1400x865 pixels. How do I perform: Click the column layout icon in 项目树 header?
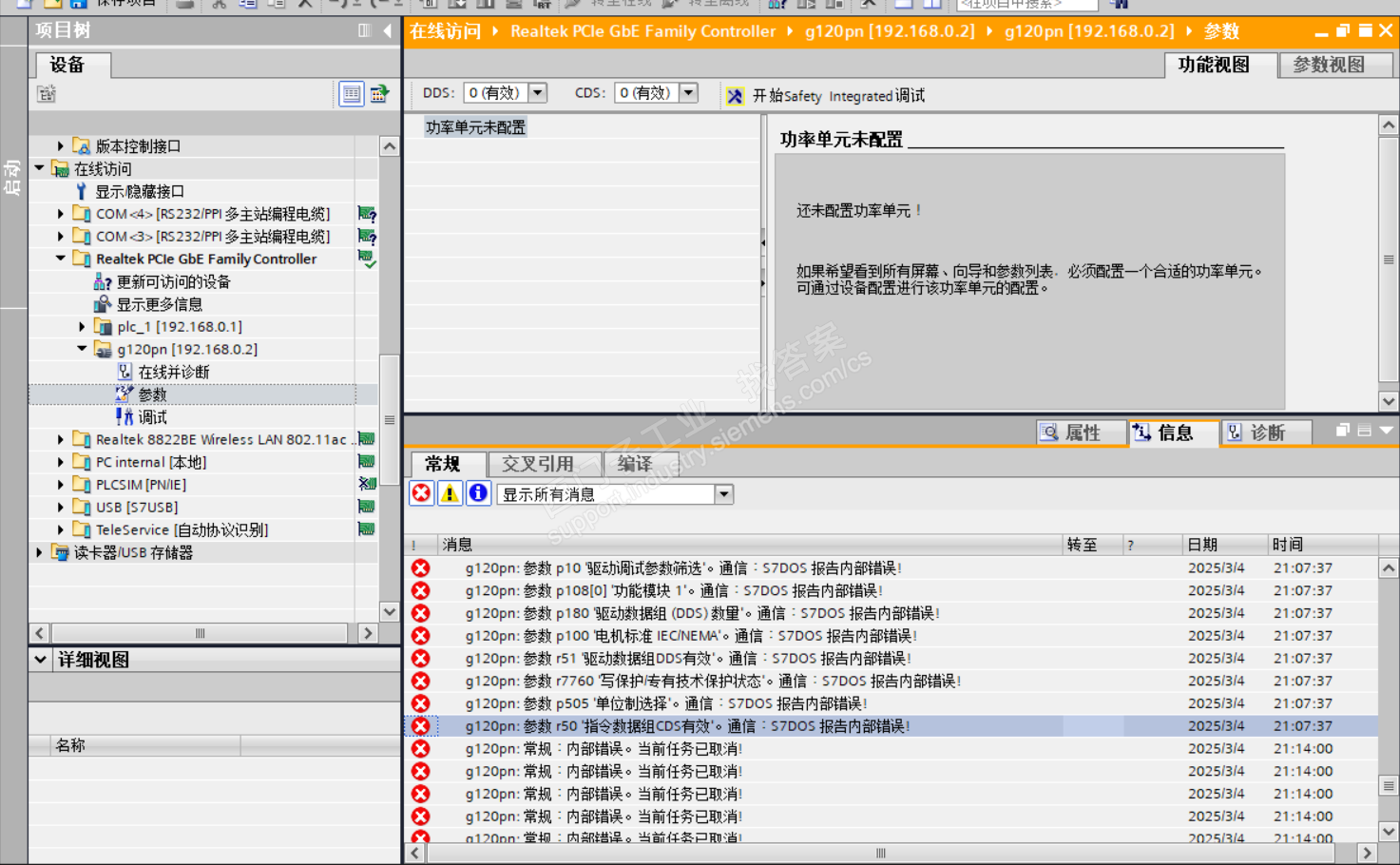(x=364, y=30)
